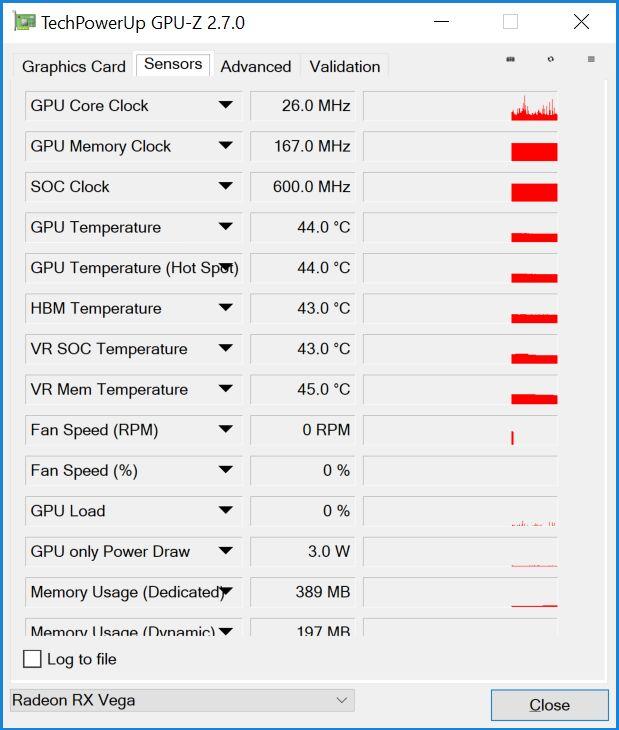Image resolution: width=619 pixels, height=730 pixels.
Task: Click the Close button
Action: tap(550, 705)
